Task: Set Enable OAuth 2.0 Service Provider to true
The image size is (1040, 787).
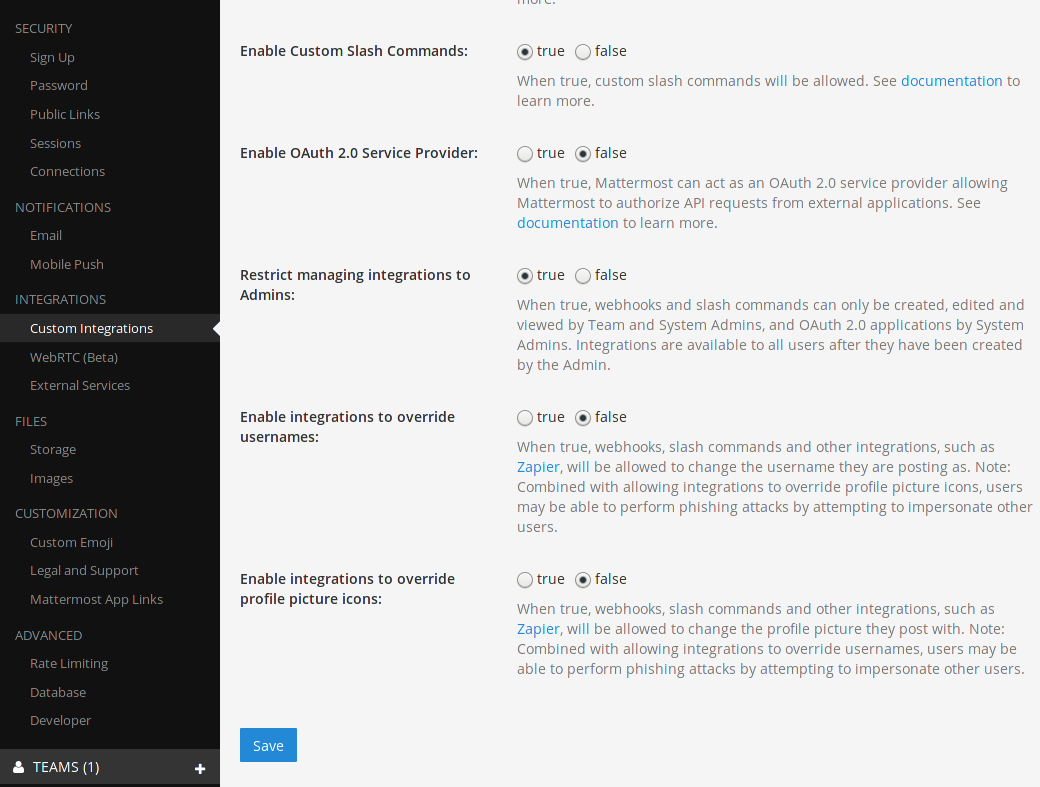Action: (x=525, y=154)
